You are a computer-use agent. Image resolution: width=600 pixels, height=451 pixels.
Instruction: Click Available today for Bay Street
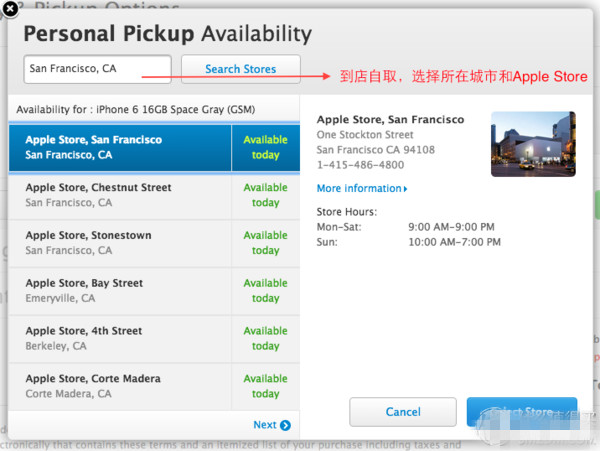pos(265,291)
